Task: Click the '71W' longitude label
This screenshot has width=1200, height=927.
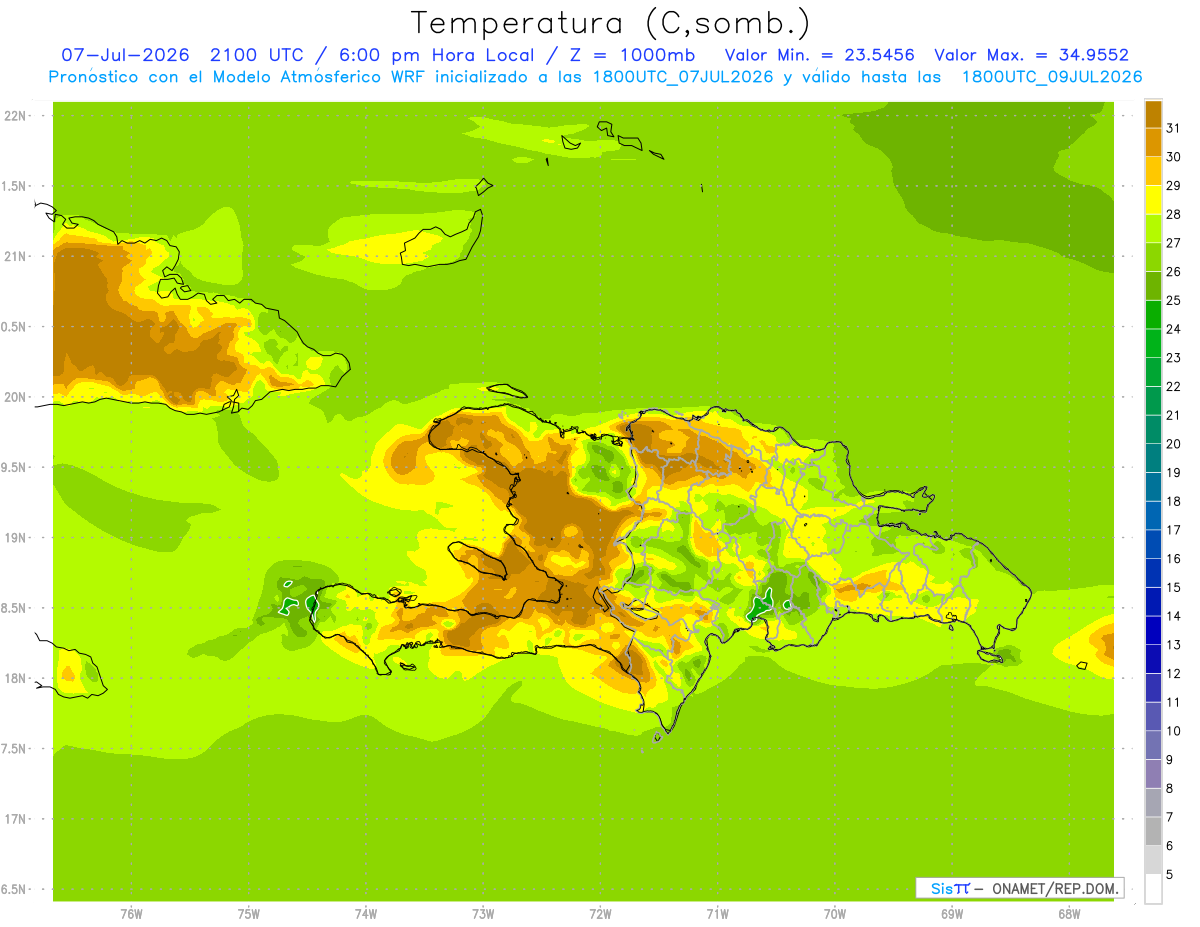Action: (717, 914)
